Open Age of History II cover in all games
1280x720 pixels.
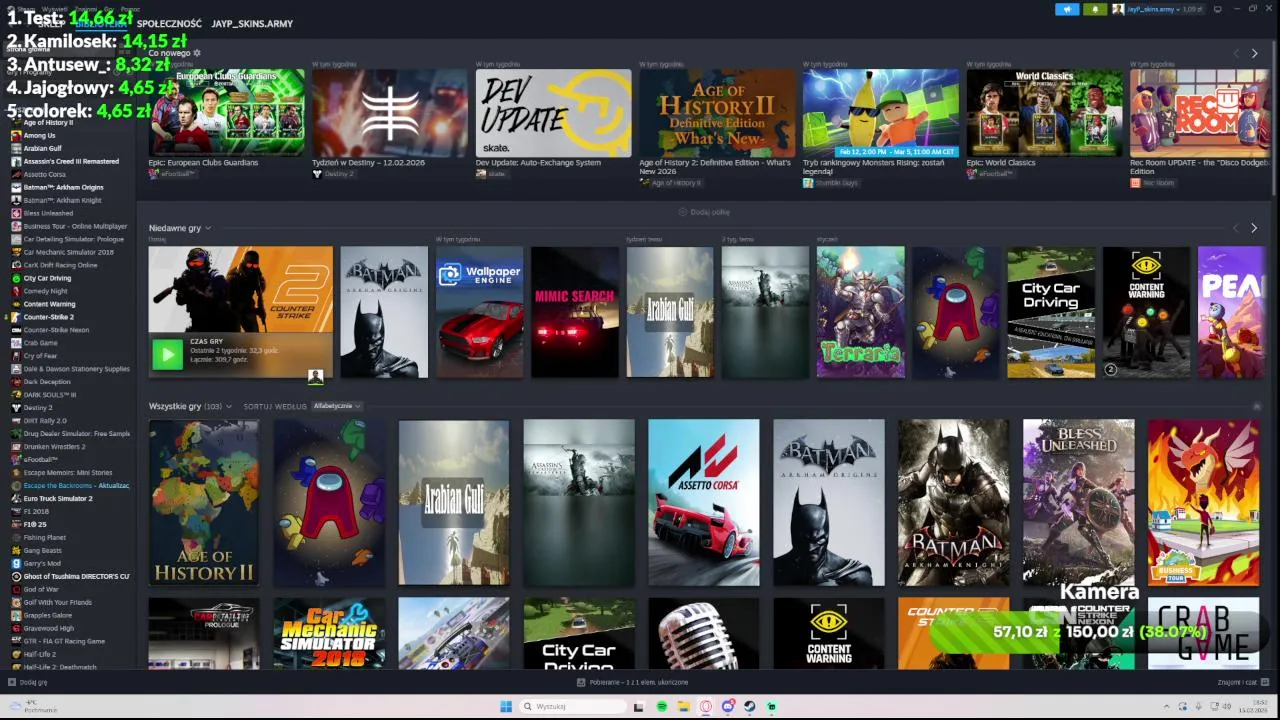204,502
